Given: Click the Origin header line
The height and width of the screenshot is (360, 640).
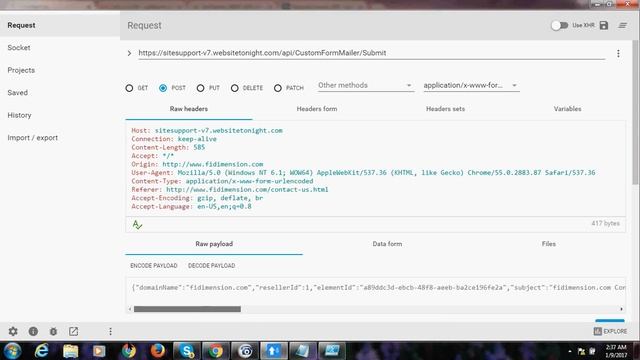Looking at the screenshot, I should coord(197,164).
